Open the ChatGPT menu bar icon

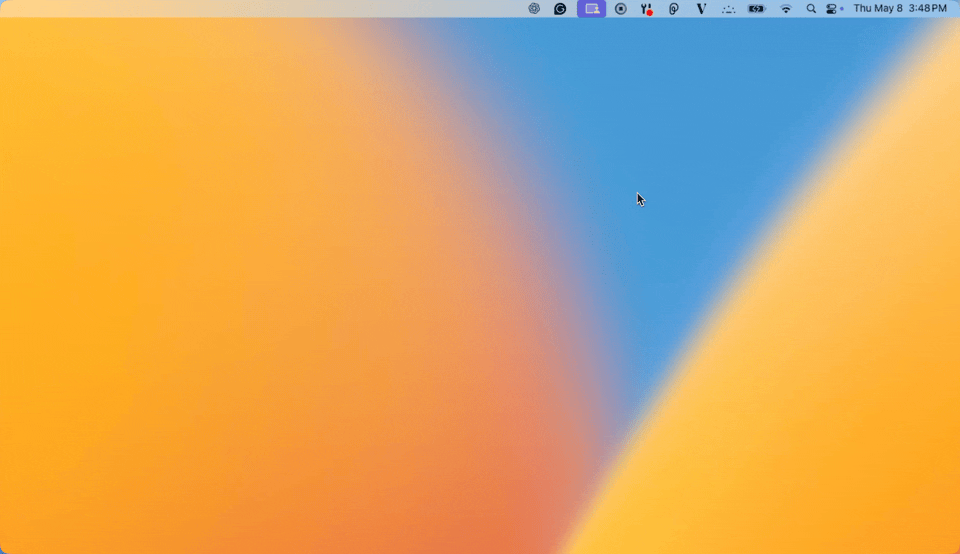tap(534, 9)
